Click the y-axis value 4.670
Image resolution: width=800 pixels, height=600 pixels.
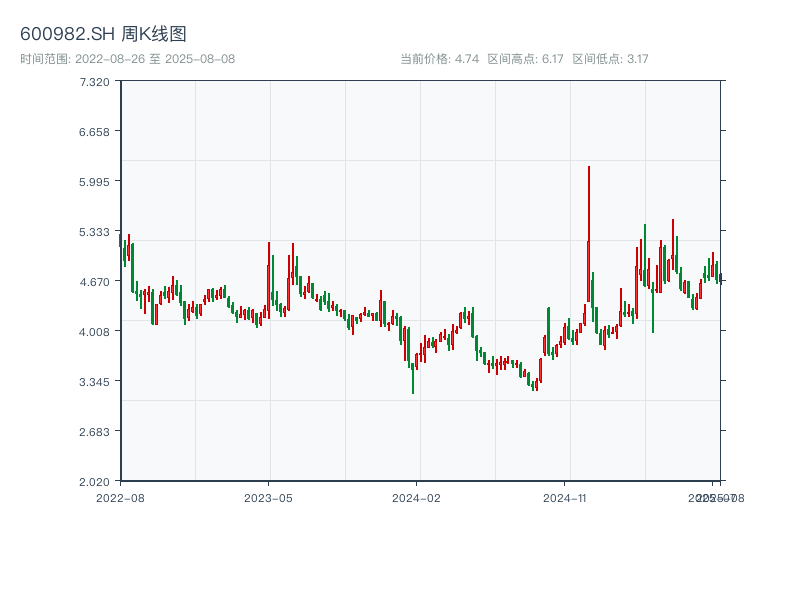(x=94, y=282)
